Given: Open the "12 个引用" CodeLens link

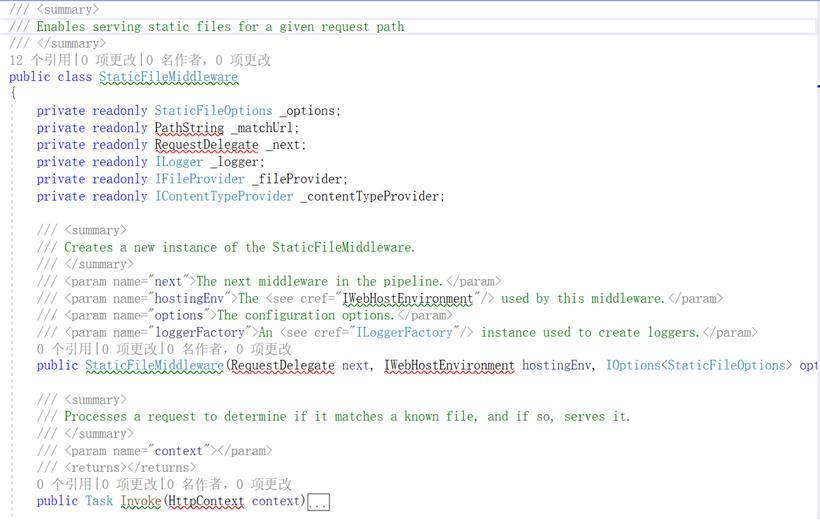Looking at the screenshot, I should point(40,60).
